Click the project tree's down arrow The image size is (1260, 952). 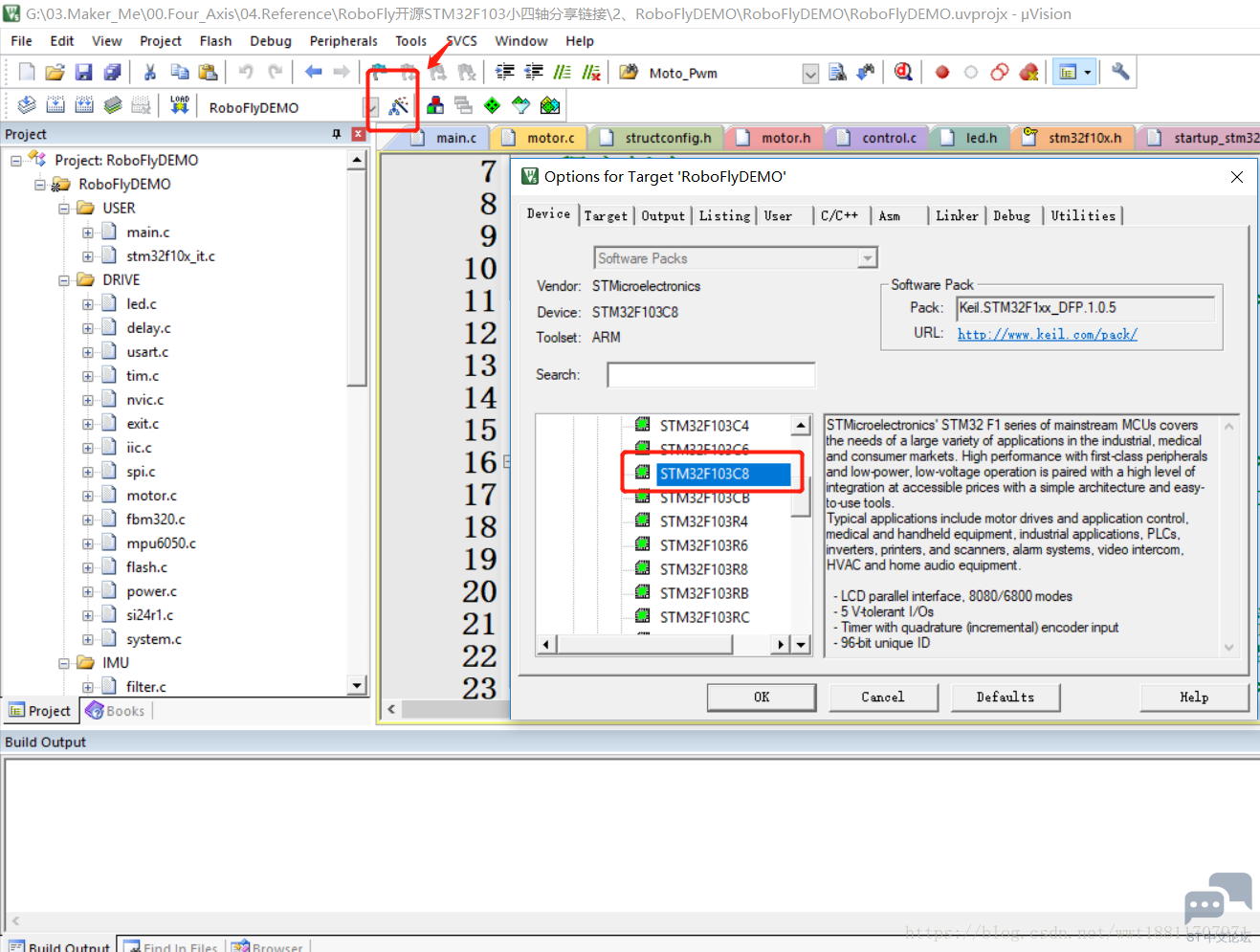(x=357, y=684)
